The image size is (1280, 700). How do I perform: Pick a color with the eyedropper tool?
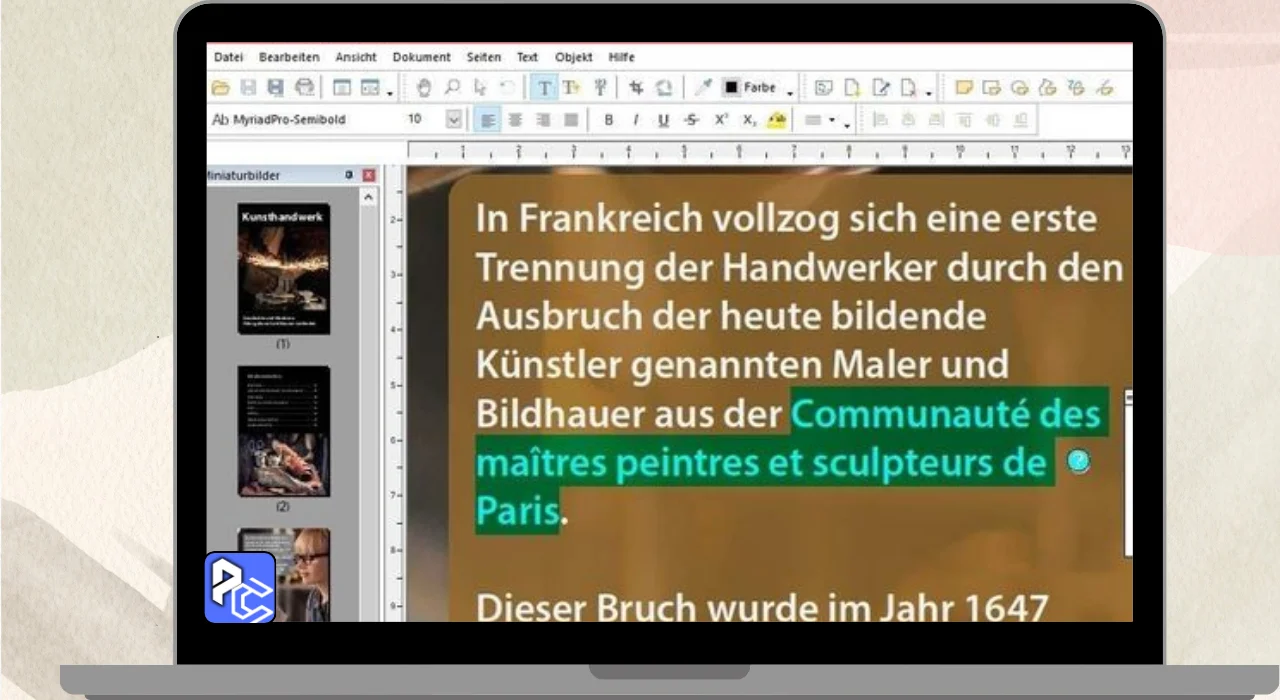pyautogui.click(x=703, y=88)
